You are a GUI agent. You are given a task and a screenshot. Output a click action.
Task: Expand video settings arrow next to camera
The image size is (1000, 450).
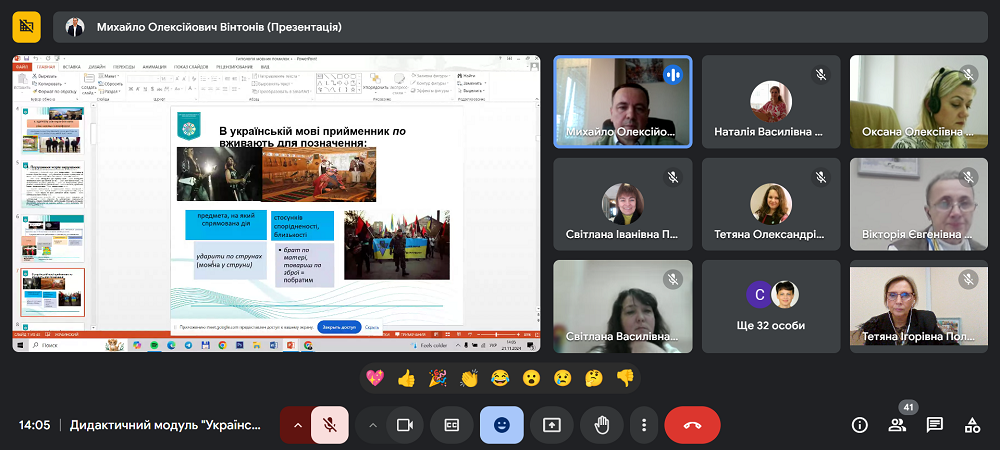372,425
